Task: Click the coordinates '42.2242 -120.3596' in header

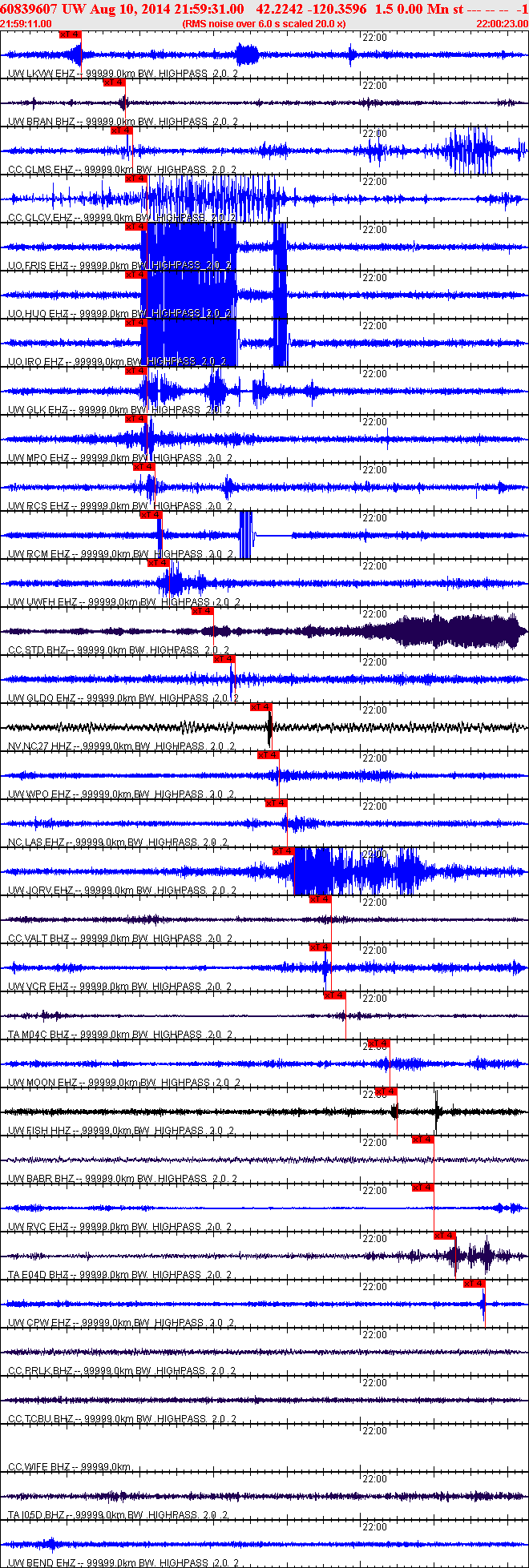Action: click(x=311, y=9)
